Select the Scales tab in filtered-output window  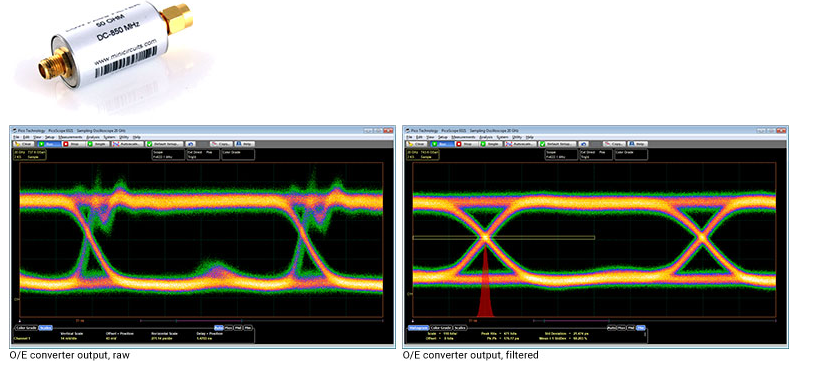[x=461, y=328]
